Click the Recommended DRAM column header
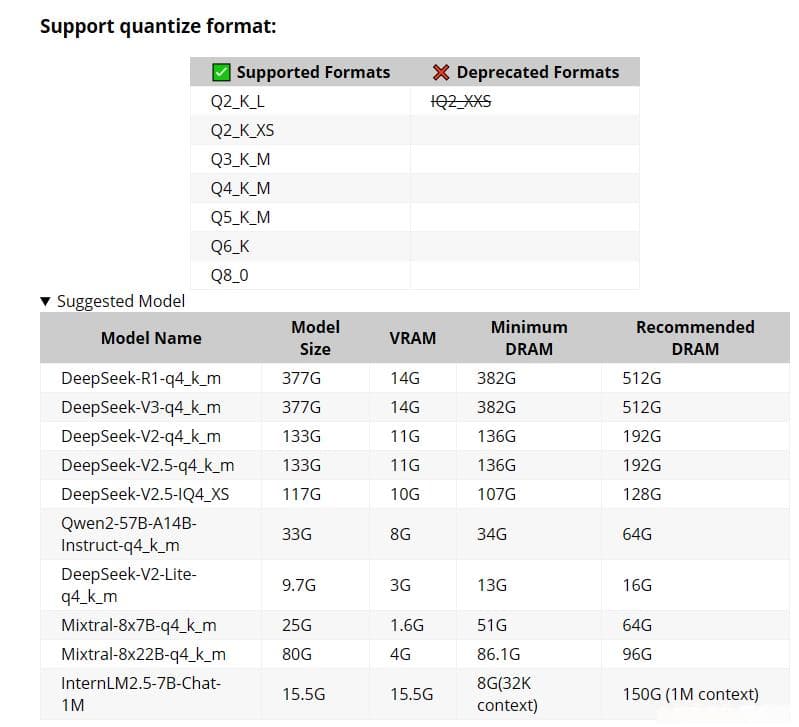Screen dimensions: 799x727 [x=695, y=338]
